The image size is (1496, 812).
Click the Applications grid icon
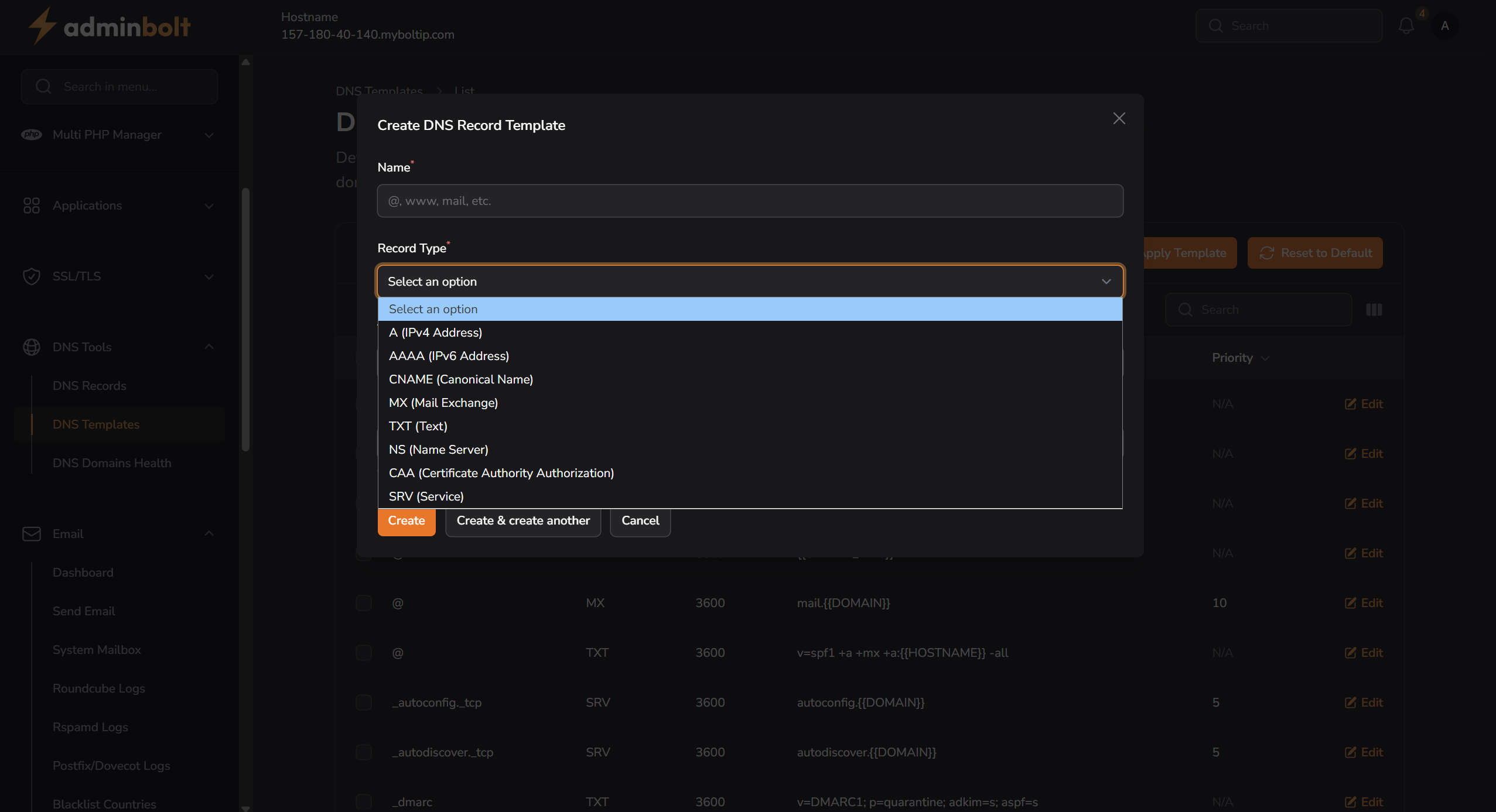(x=32, y=205)
